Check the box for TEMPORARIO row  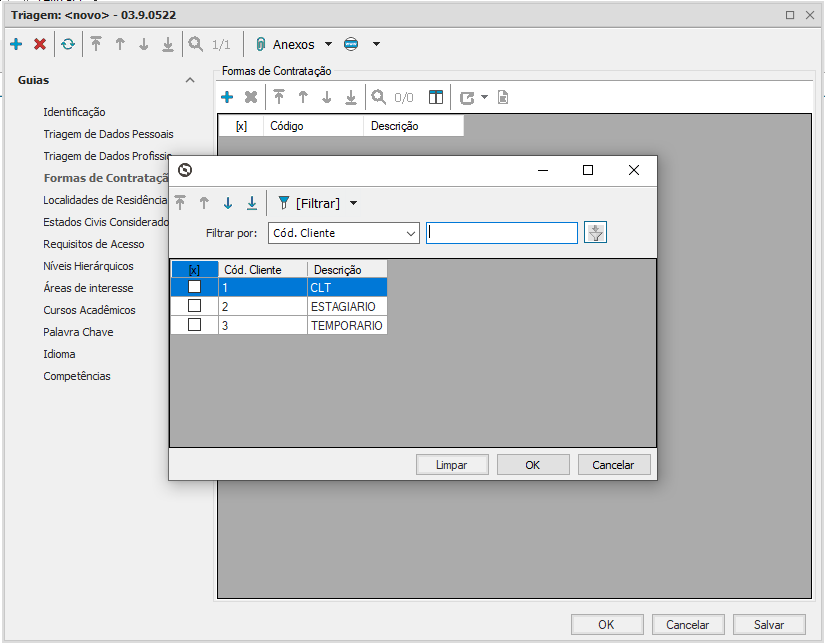pyautogui.click(x=194, y=325)
